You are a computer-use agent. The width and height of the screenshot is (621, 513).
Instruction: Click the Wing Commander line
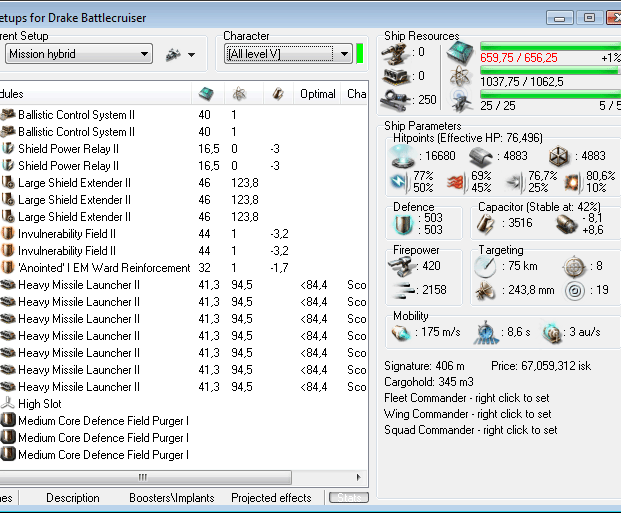coord(467,414)
